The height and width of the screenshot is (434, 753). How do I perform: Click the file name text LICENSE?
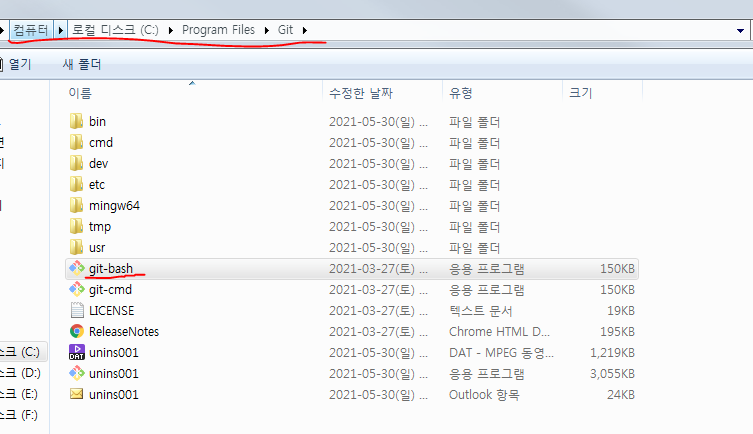click(111, 311)
